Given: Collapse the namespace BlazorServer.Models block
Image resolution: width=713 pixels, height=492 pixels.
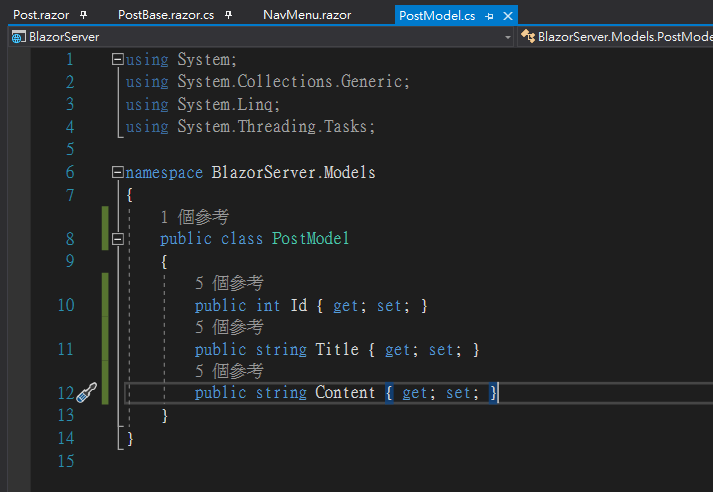Looking at the screenshot, I should 117,172.
